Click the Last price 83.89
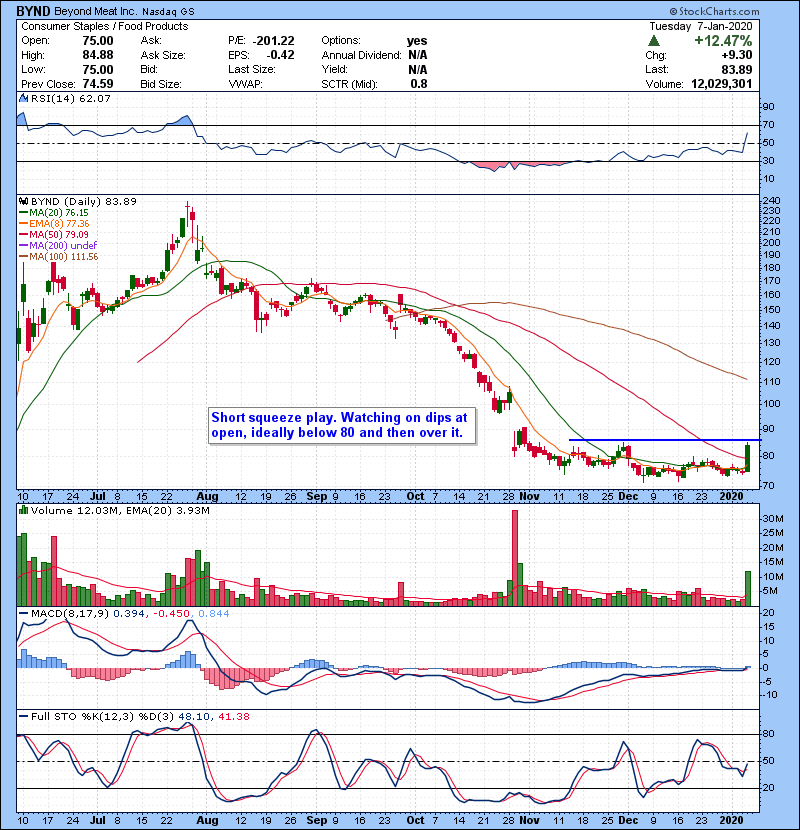The image size is (800, 830). 736,69
